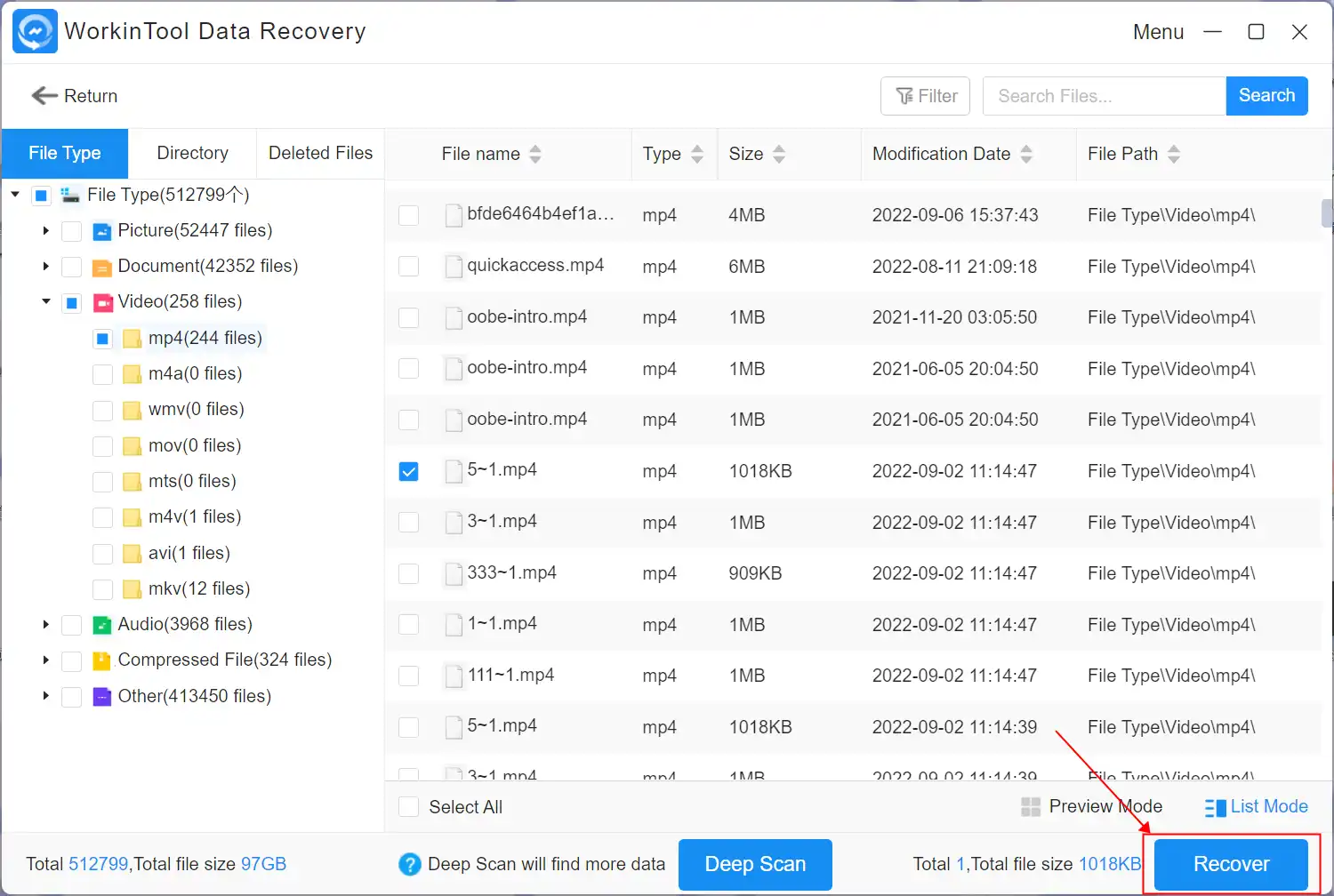Click file icon of bfde6464b4ef1a mp4
Image resolution: width=1334 pixels, height=896 pixels.
pos(454,215)
